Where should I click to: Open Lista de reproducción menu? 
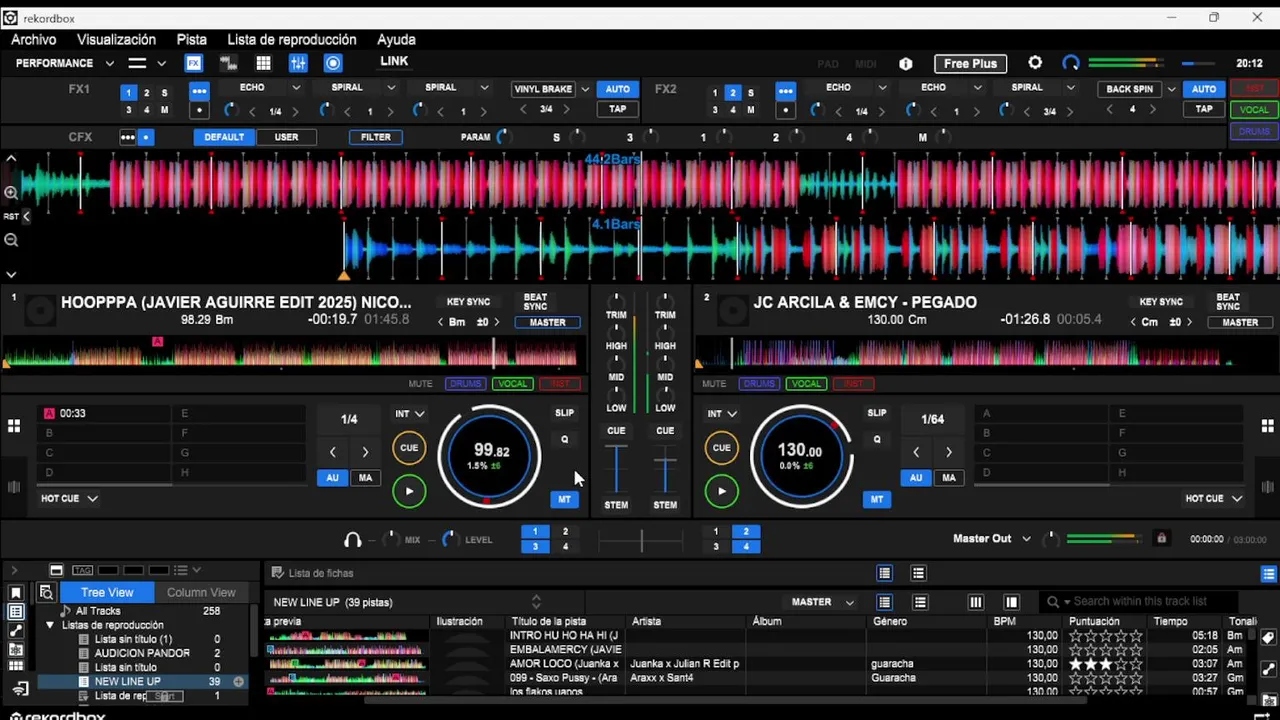[x=291, y=40]
